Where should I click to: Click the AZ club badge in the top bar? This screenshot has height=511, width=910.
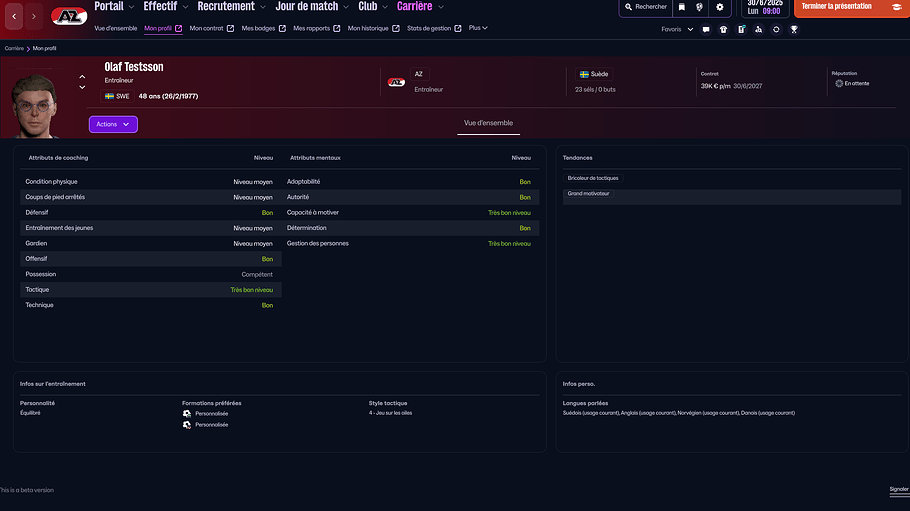click(69, 16)
